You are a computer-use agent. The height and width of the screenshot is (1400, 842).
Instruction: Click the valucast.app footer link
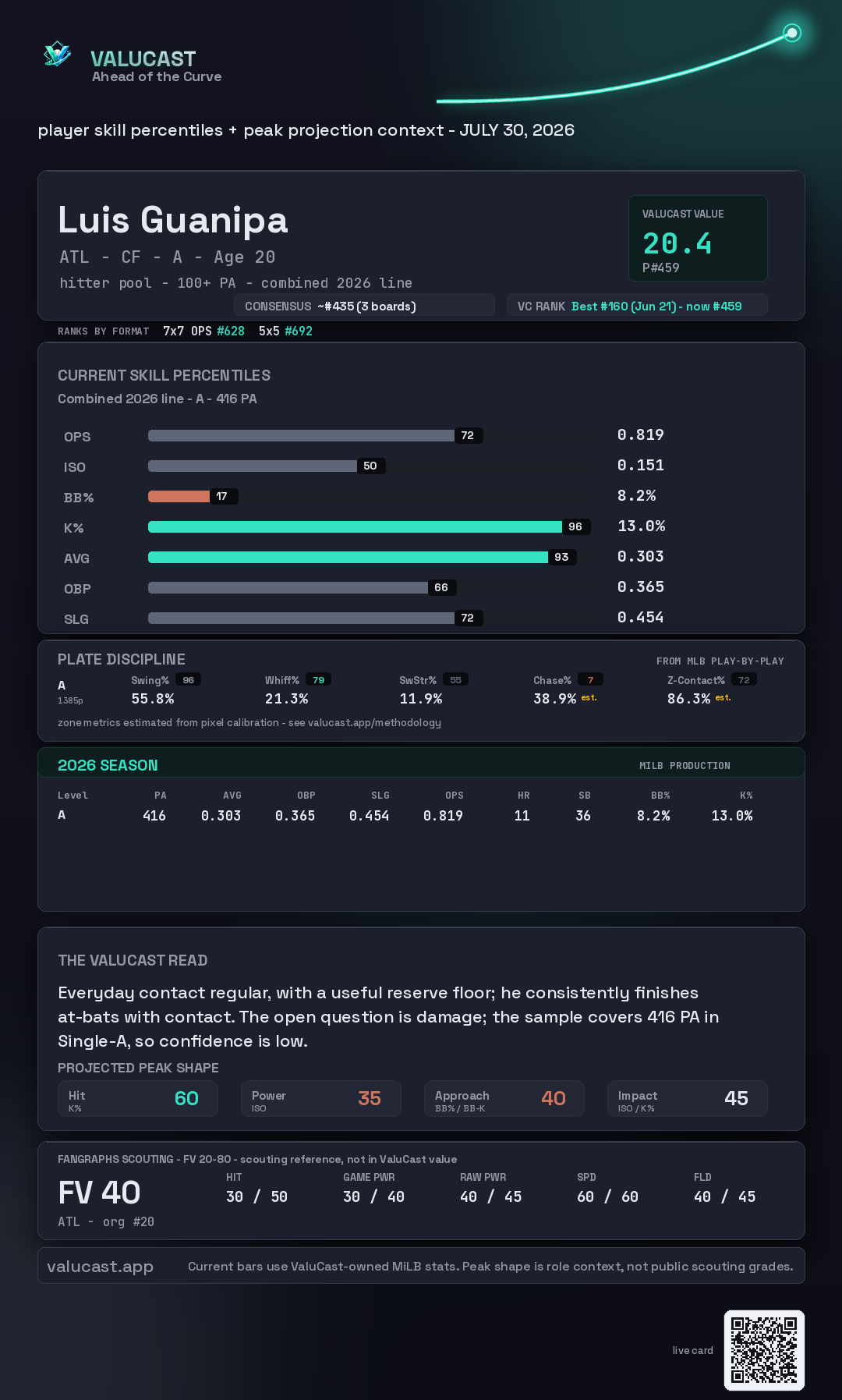coord(100,1267)
